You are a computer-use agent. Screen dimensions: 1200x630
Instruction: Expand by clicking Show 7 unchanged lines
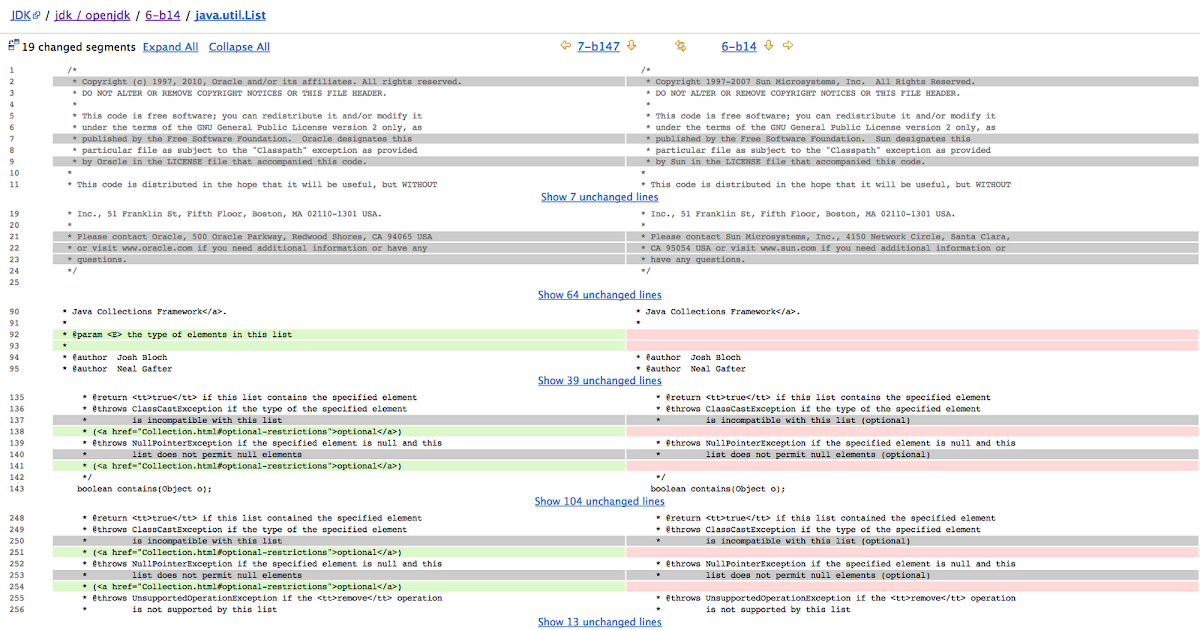tap(599, 197)
